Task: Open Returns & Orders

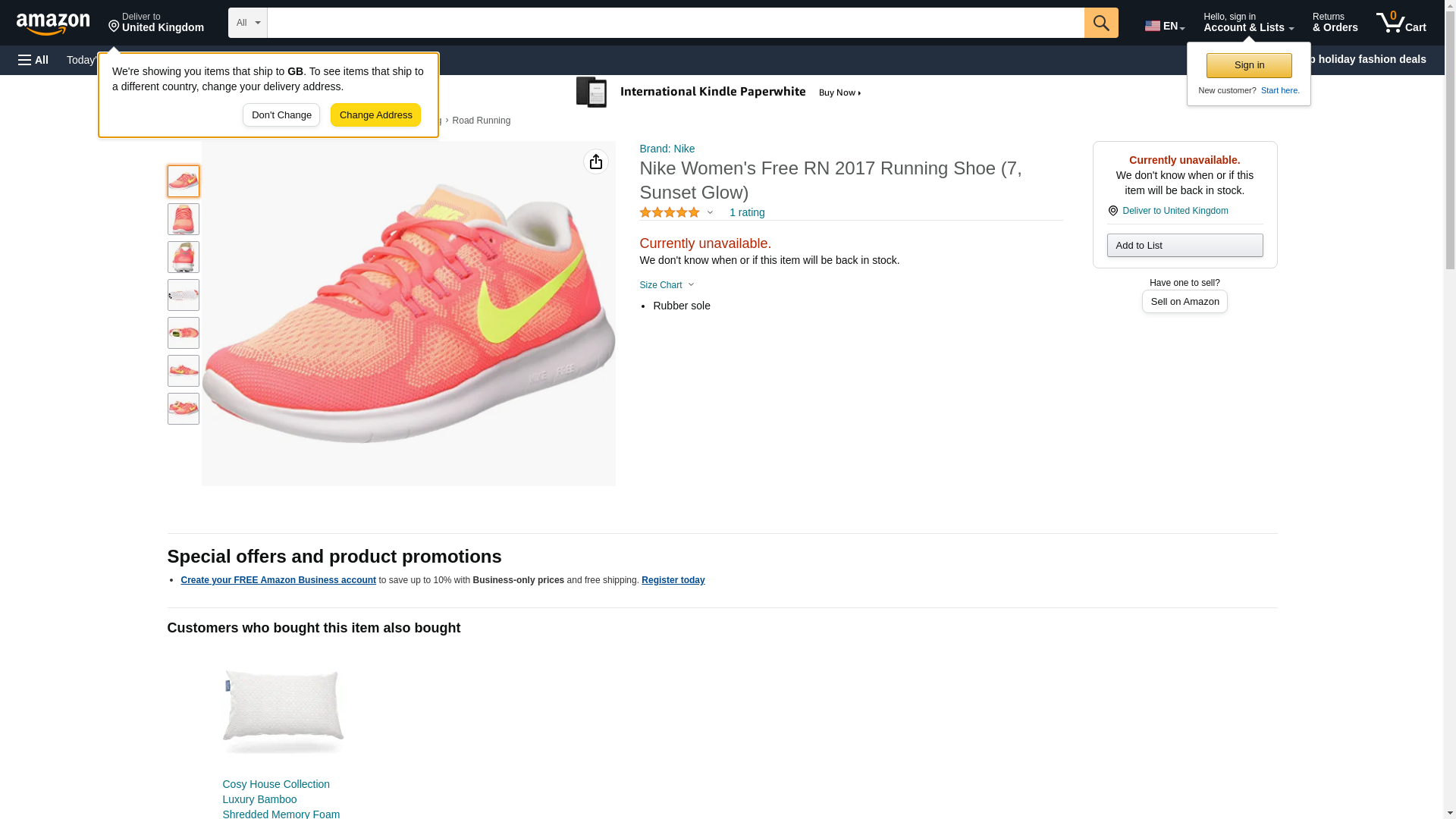Action: coord(1335,23)
